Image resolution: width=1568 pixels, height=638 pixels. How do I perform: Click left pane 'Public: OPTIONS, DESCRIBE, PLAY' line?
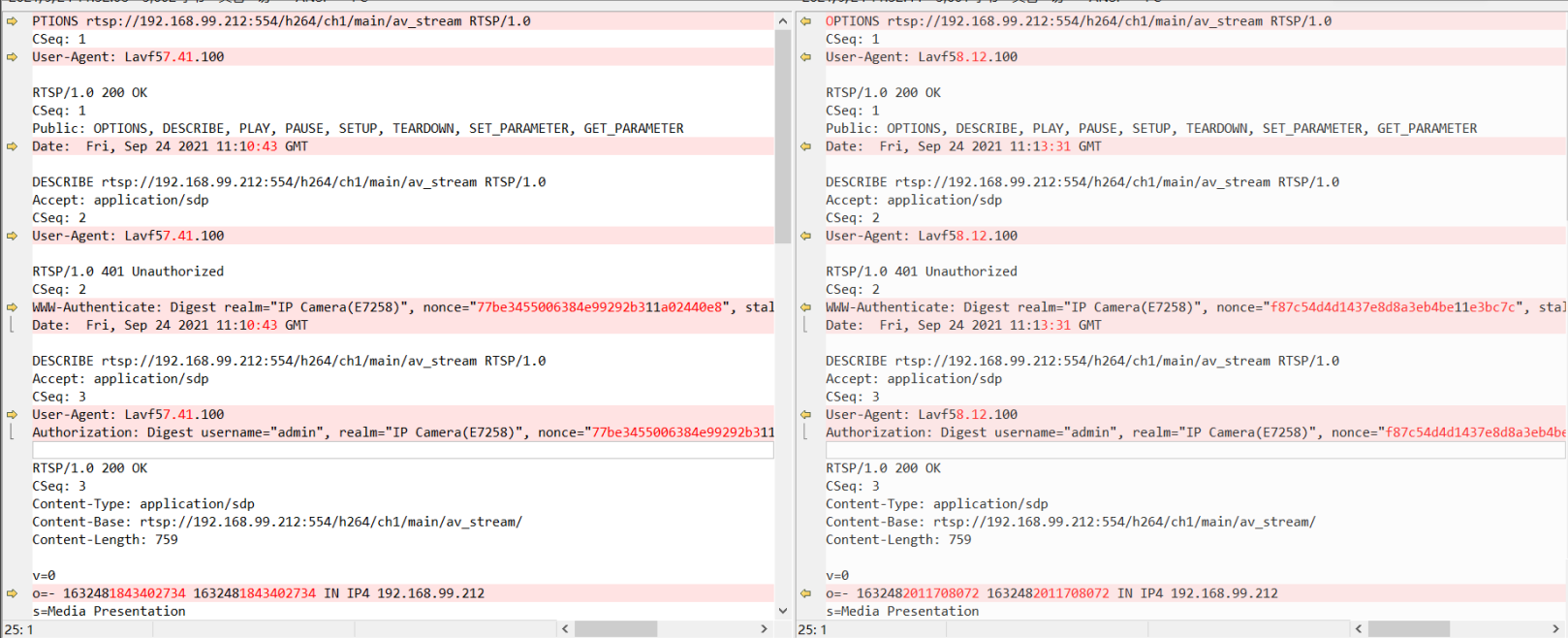coord(358,128)
